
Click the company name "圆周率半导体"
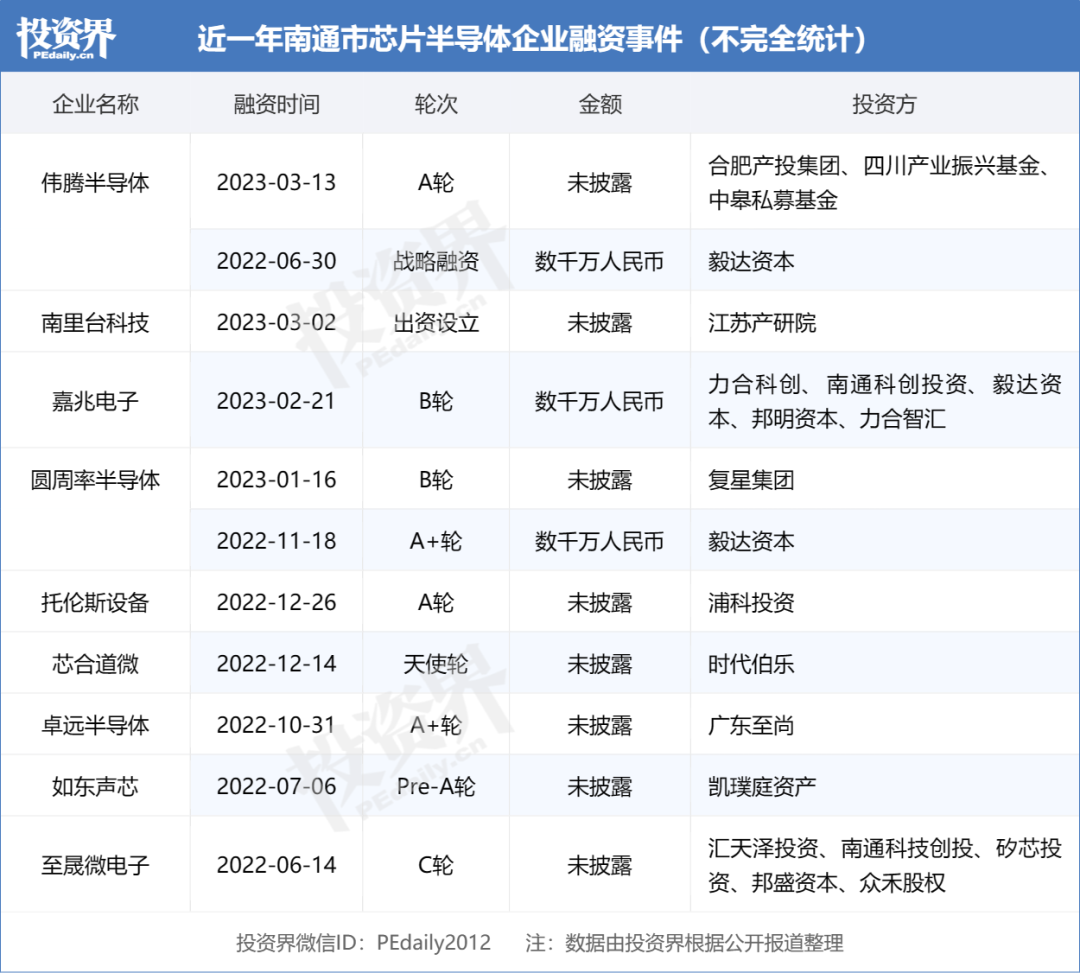tap(95, 479)
